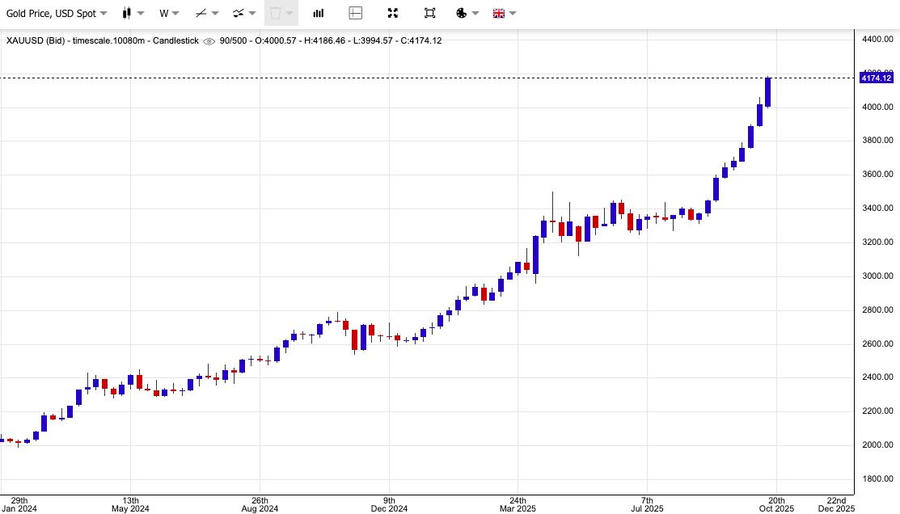Click the greyed-out trash delete icon
This screenshot has height=514, width=900.
click(x=275, y=13)
